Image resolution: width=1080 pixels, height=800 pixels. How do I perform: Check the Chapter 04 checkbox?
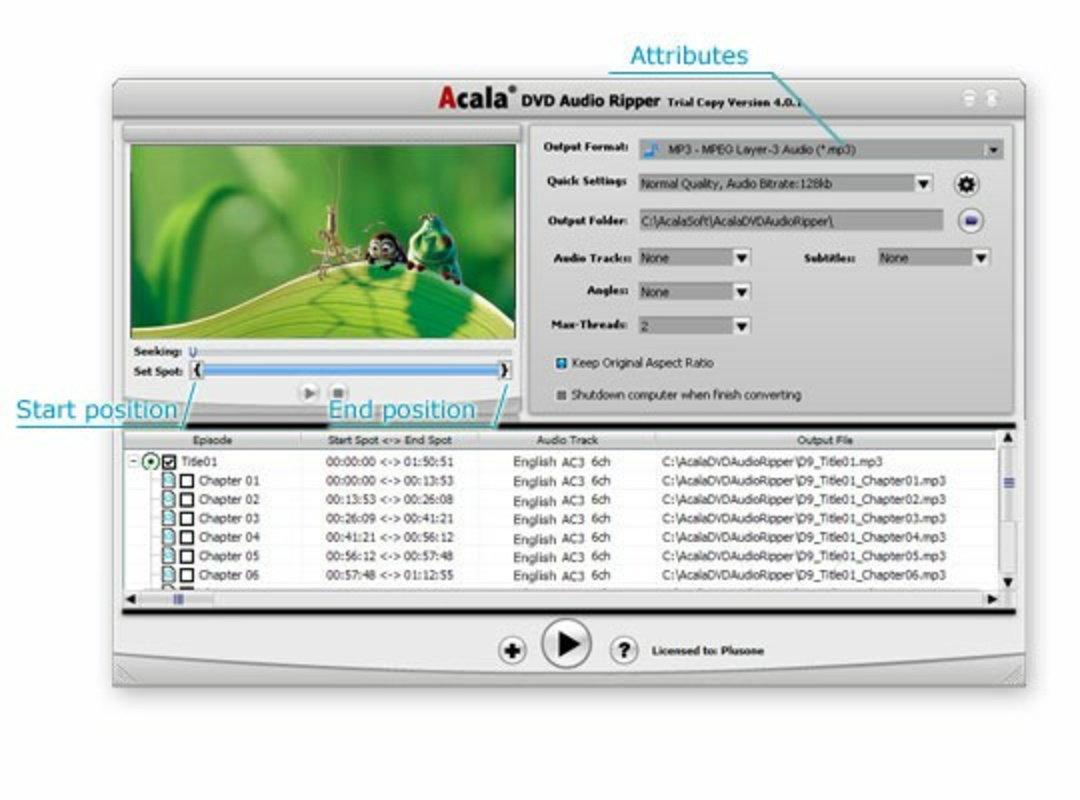pos(187,537)
